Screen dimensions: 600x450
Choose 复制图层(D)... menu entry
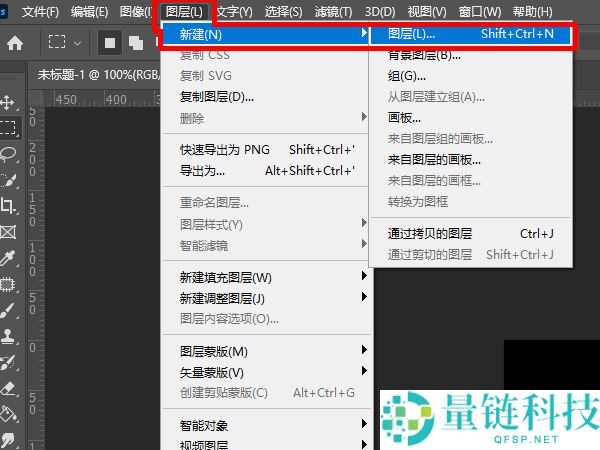[266, 97]
